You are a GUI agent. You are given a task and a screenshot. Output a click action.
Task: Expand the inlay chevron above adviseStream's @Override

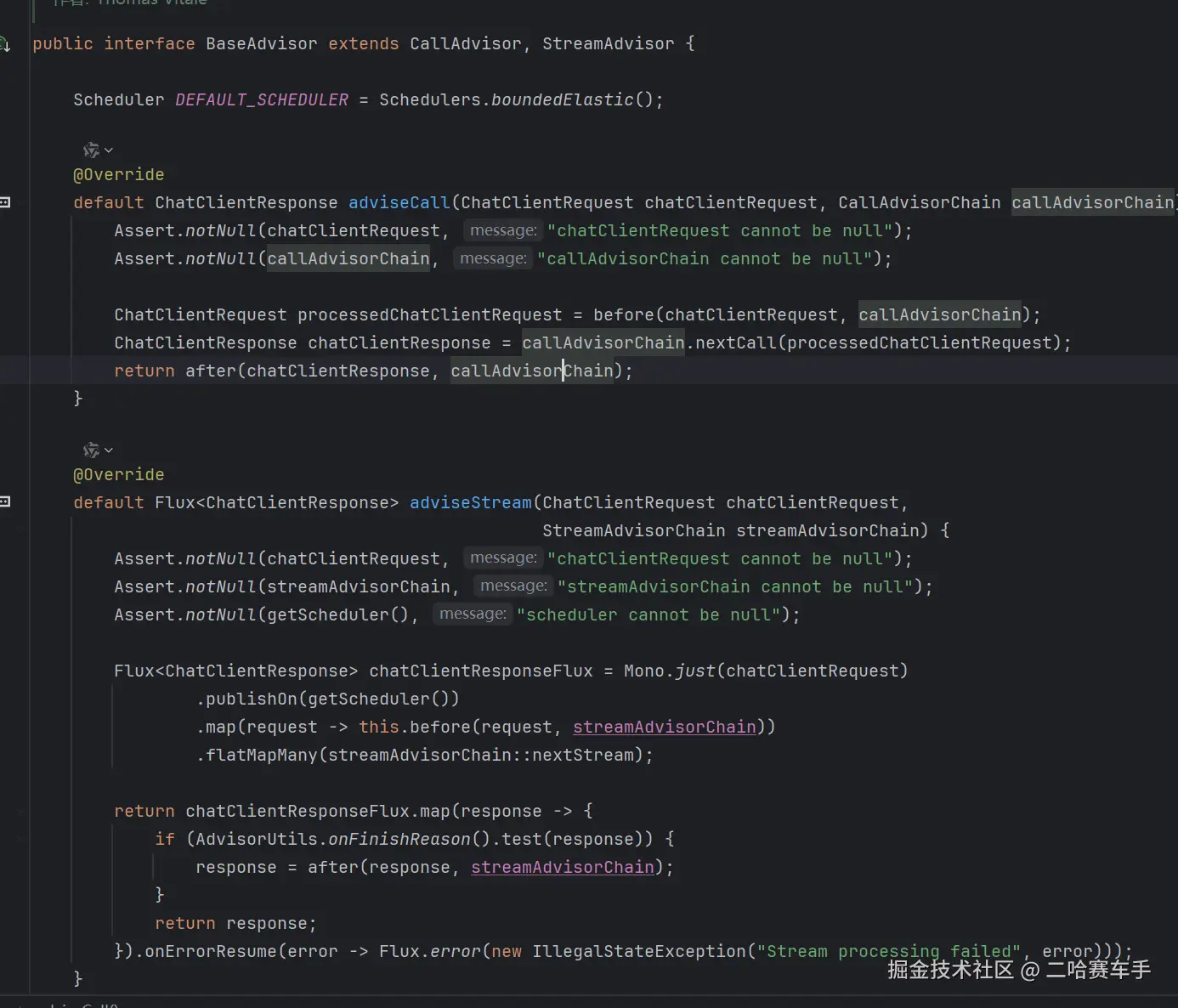(x=109, y=450)
